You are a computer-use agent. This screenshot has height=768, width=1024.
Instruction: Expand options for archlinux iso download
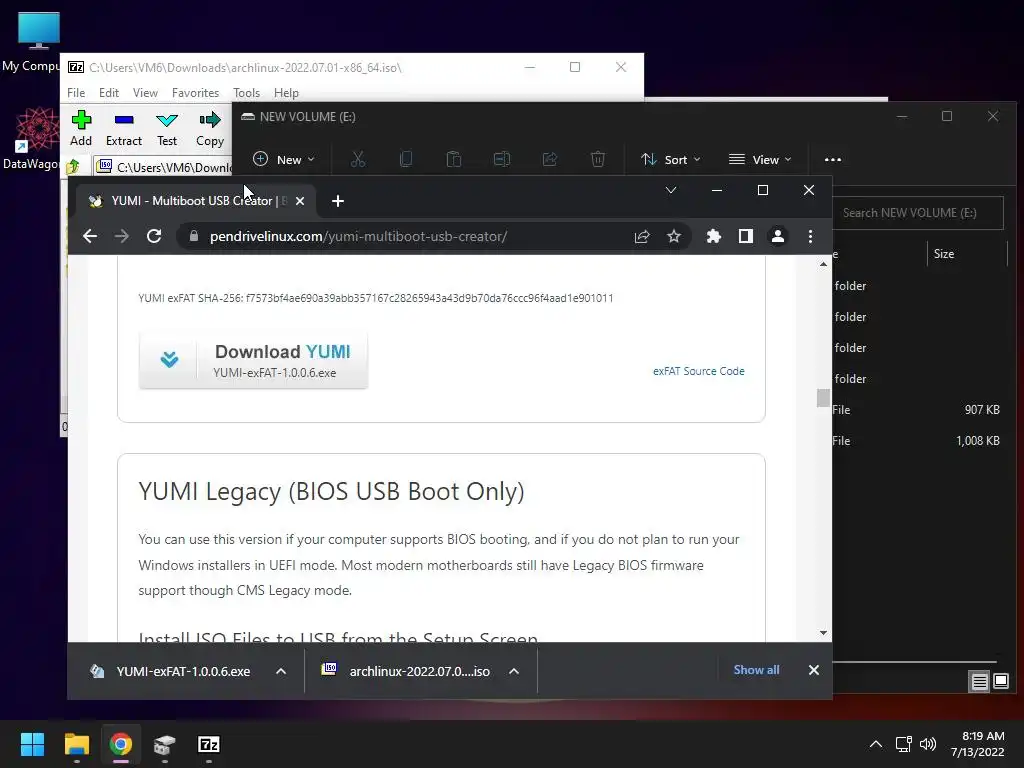(x=514, y=671)
